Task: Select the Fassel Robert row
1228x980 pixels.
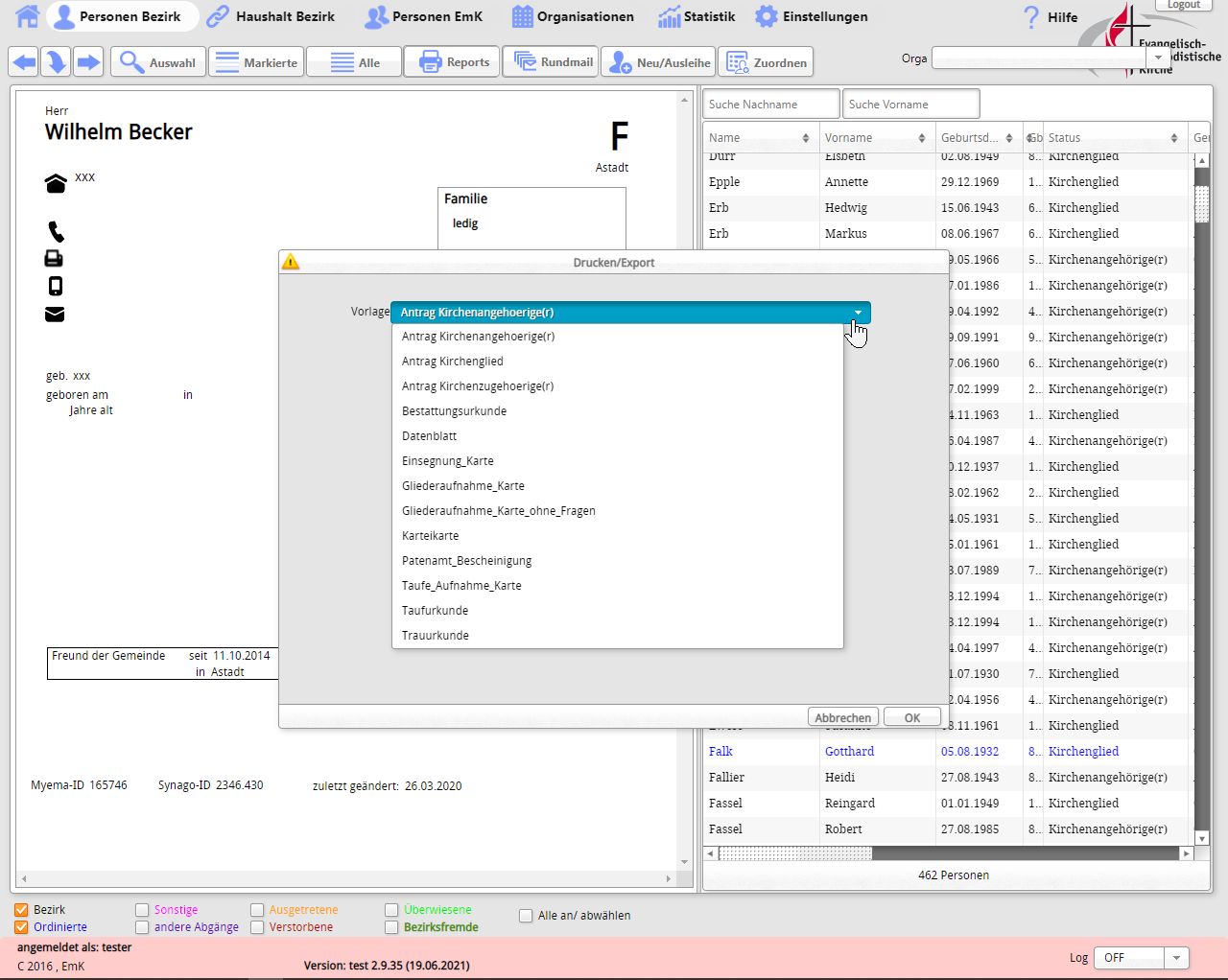Action: [948, 829]
